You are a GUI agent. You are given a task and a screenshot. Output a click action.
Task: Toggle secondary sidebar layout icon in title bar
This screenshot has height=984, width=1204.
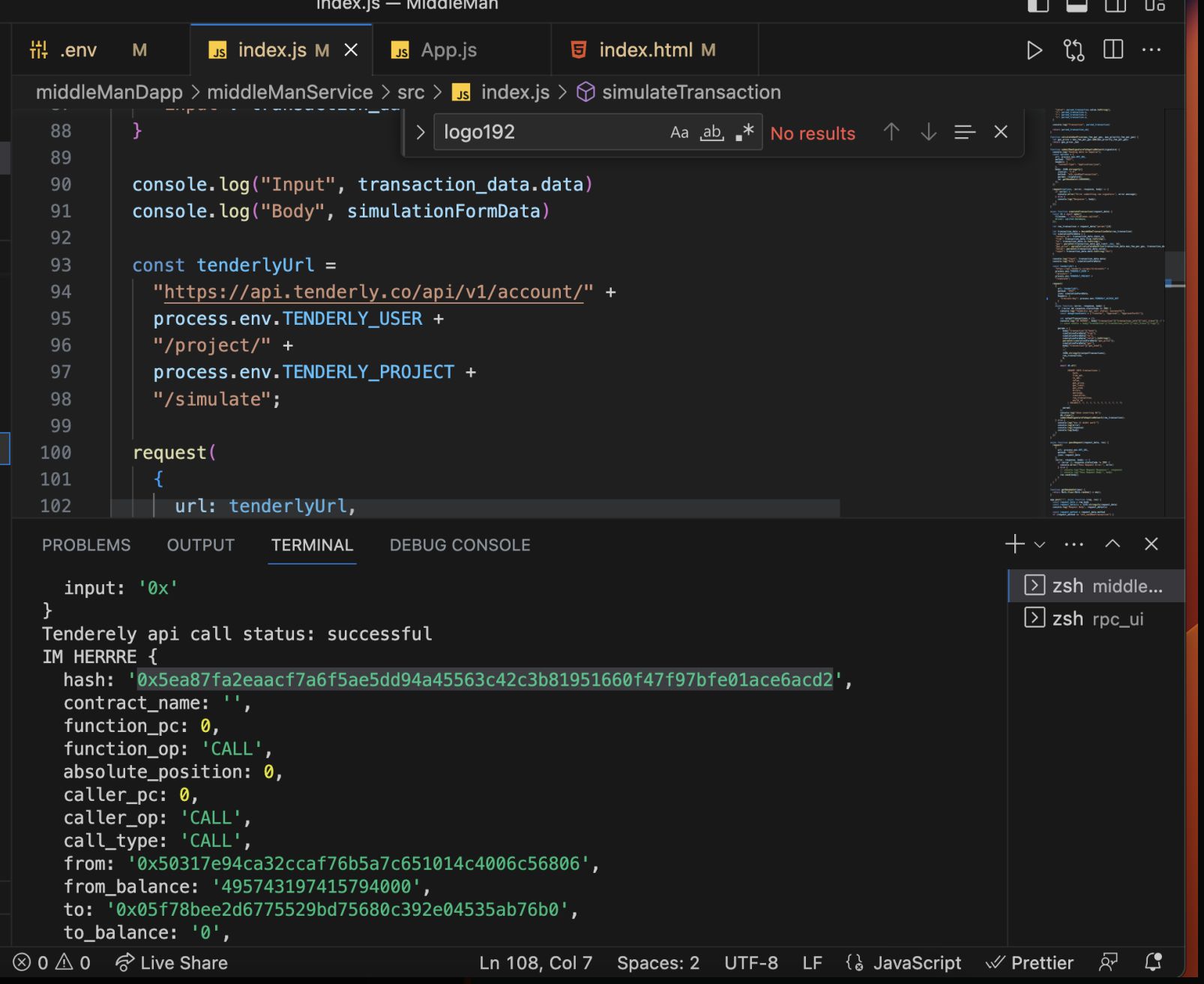pyautogui.click(x=1116, y=4)
